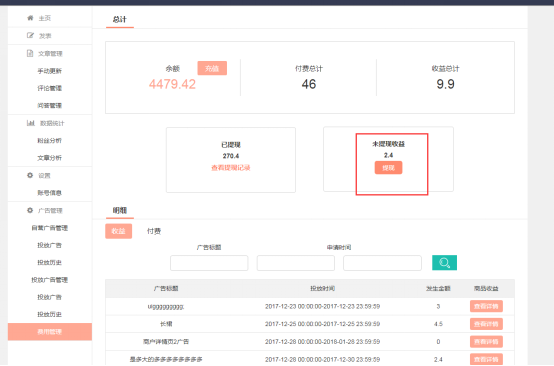
Task: Click the gear icon beside 广告管理
Action: pyautogui.click(x=30, y=210)
